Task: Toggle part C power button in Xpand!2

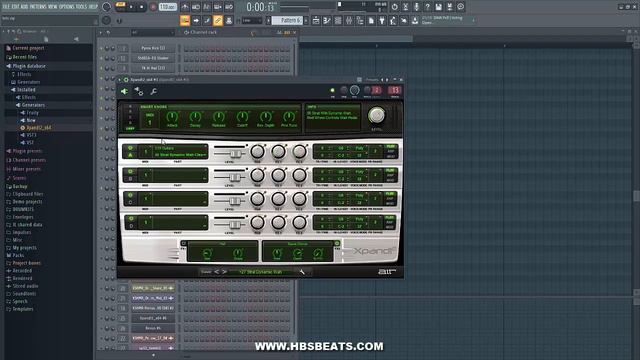Action: pos(130,196)
